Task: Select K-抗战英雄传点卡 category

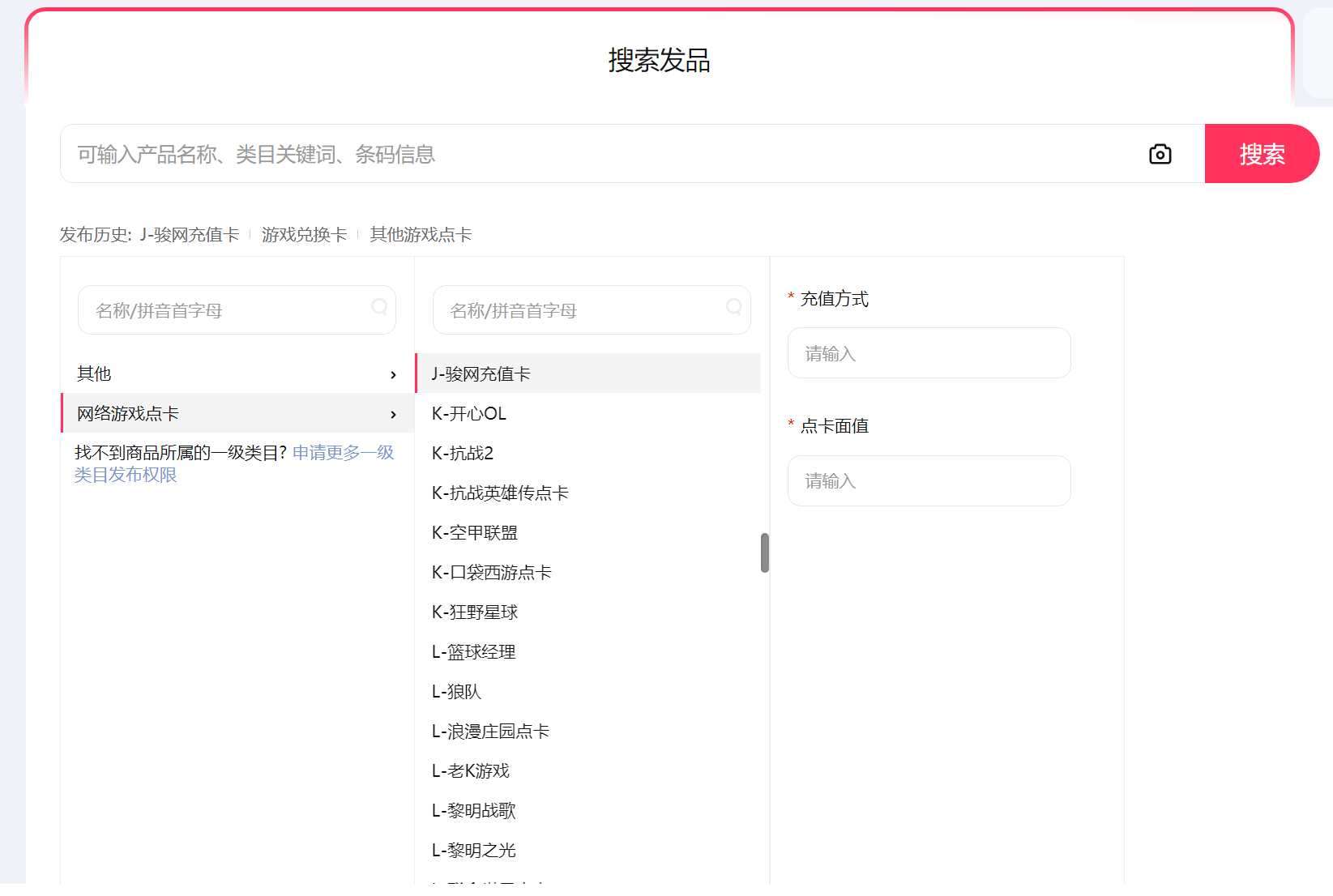Action: [x=500, y=493]
